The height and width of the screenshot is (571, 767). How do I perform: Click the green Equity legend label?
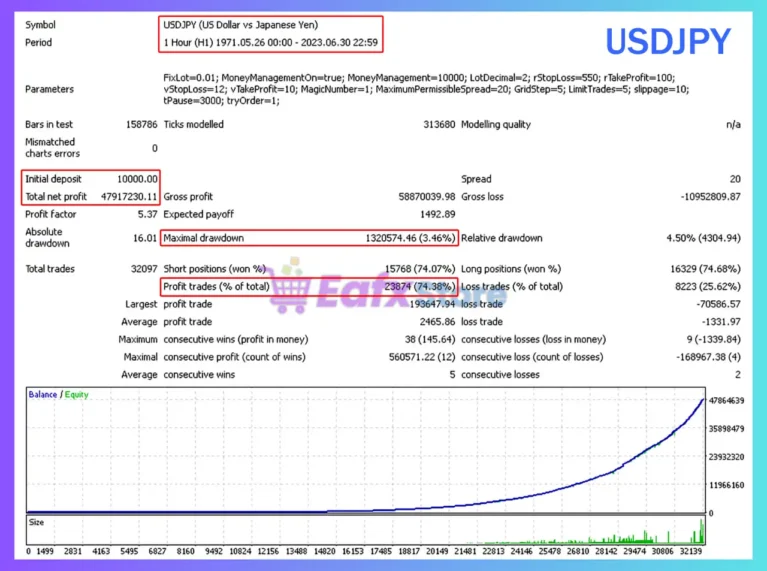coord(77,395)
